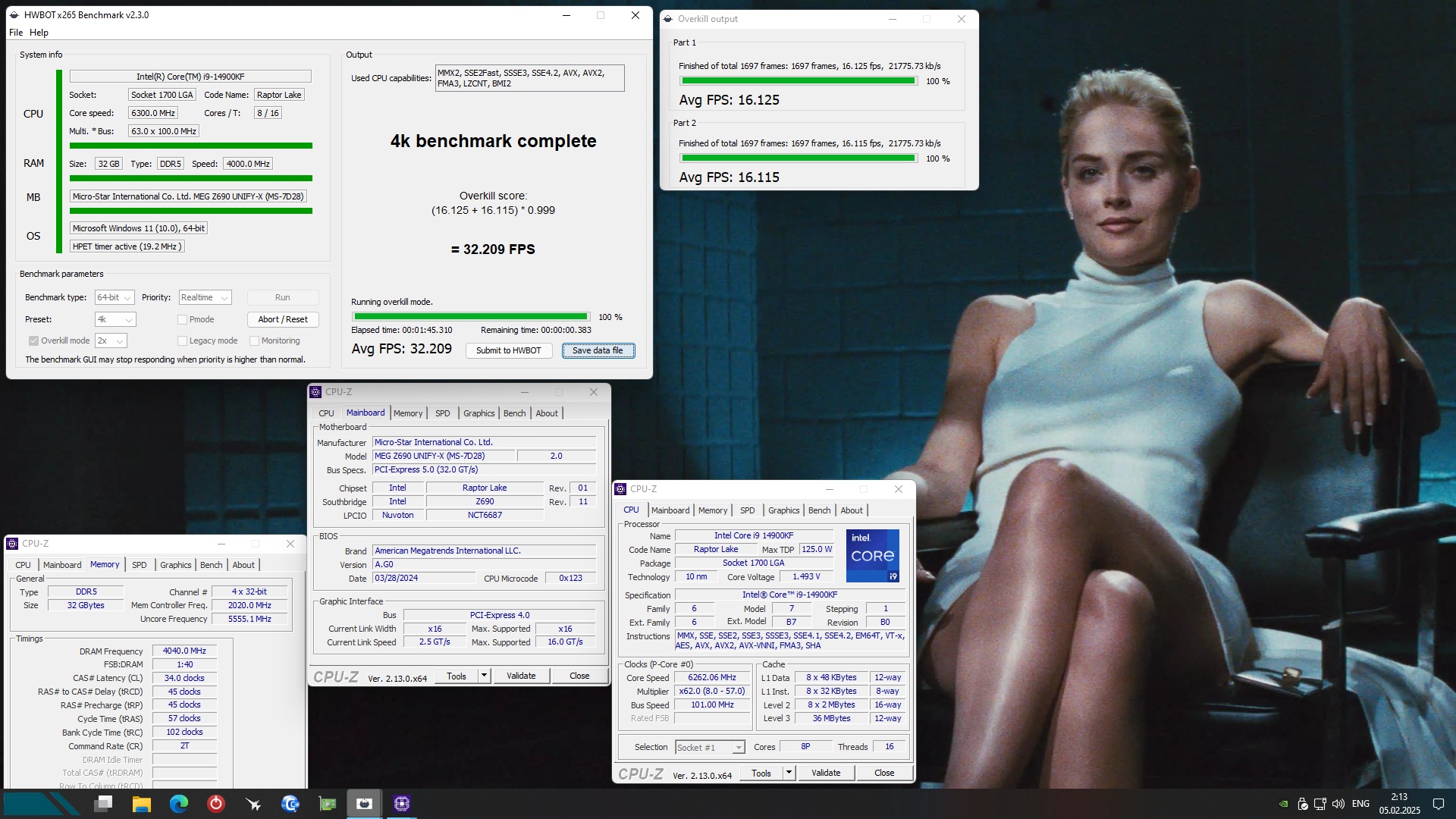1456x819 pixels.
Task: Open Task View from the taskbar
Action: [x=105, y=803]
